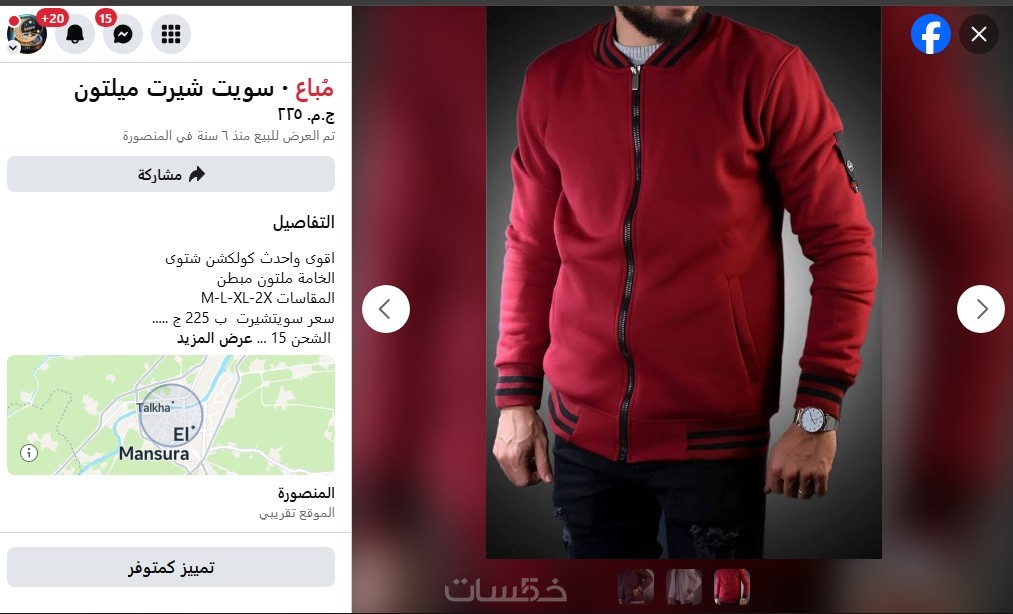The width and height of the screenshot is (1013, 614).
Task: Click the share arrow icon
Action: point(196,174)
